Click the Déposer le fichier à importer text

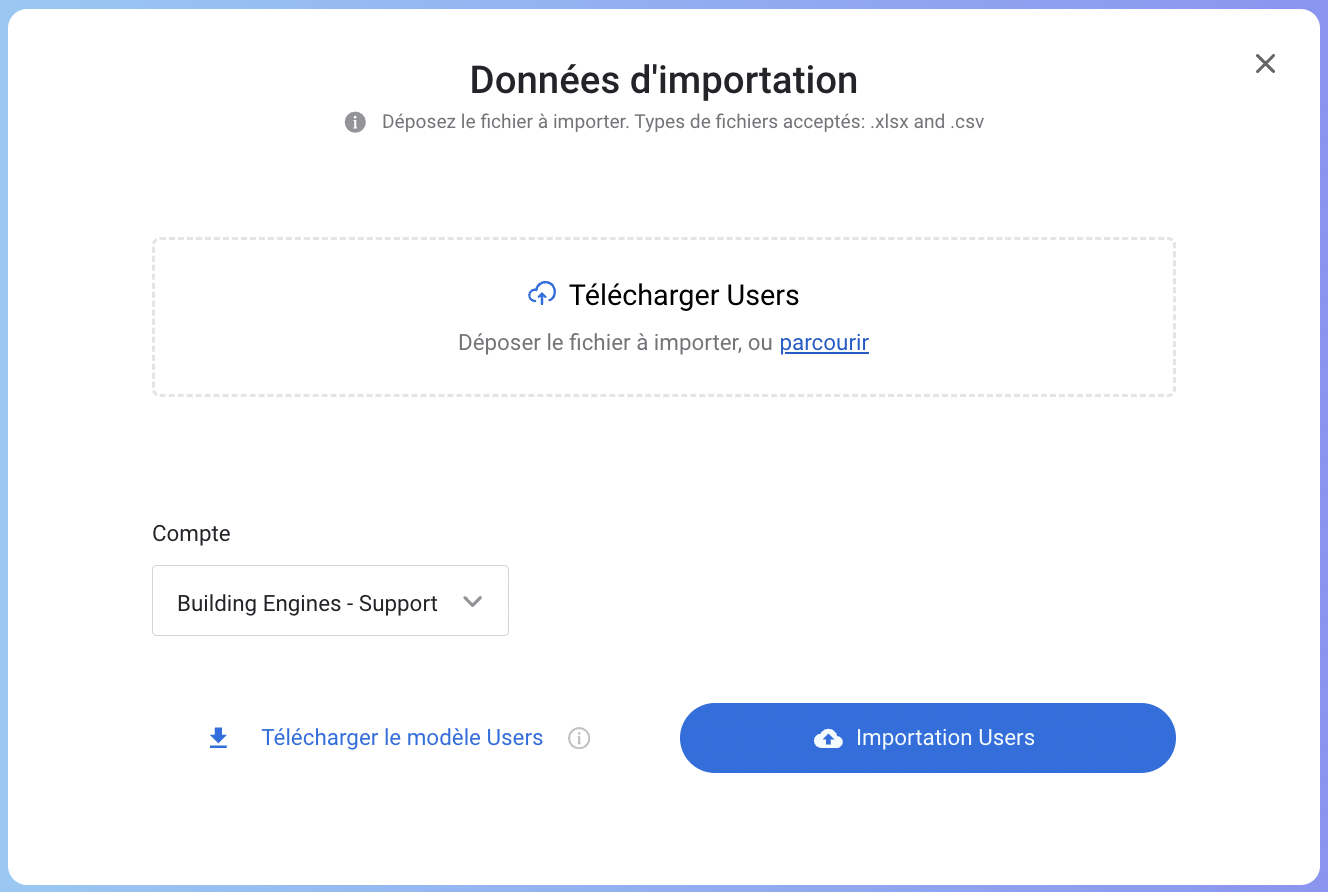pyautogui.click(x=614, y=343)
